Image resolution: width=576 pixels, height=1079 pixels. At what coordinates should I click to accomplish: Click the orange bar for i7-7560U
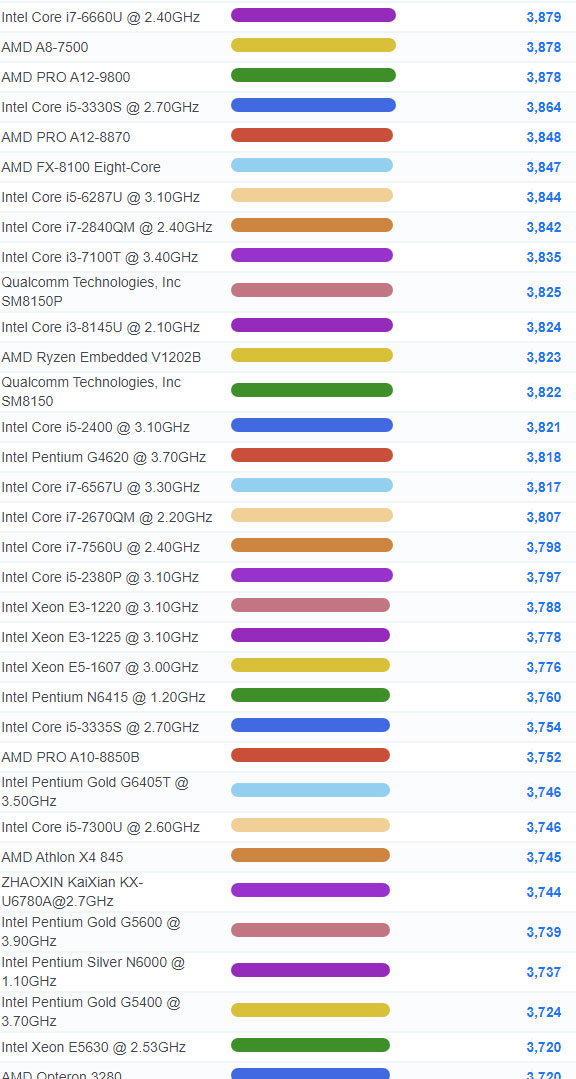coord(312,545)
